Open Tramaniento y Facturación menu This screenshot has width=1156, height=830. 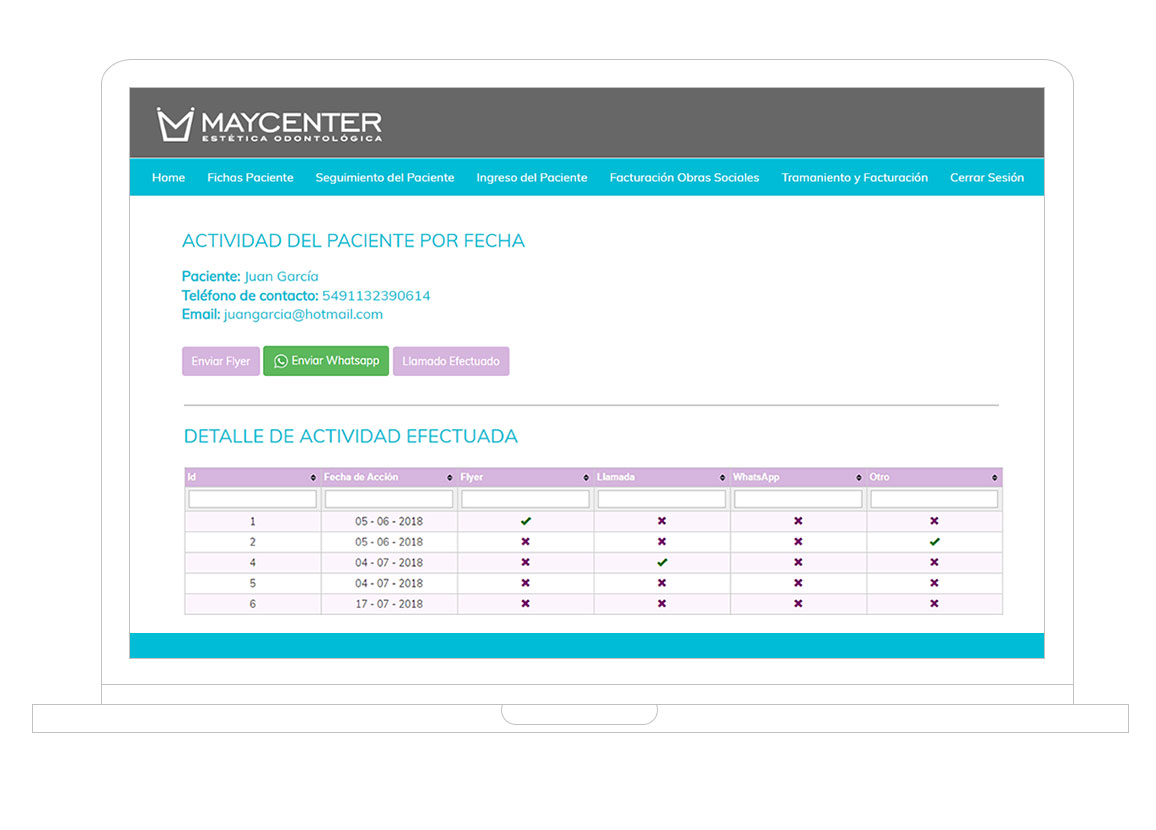pyautogui.click(x=854, y=178)
